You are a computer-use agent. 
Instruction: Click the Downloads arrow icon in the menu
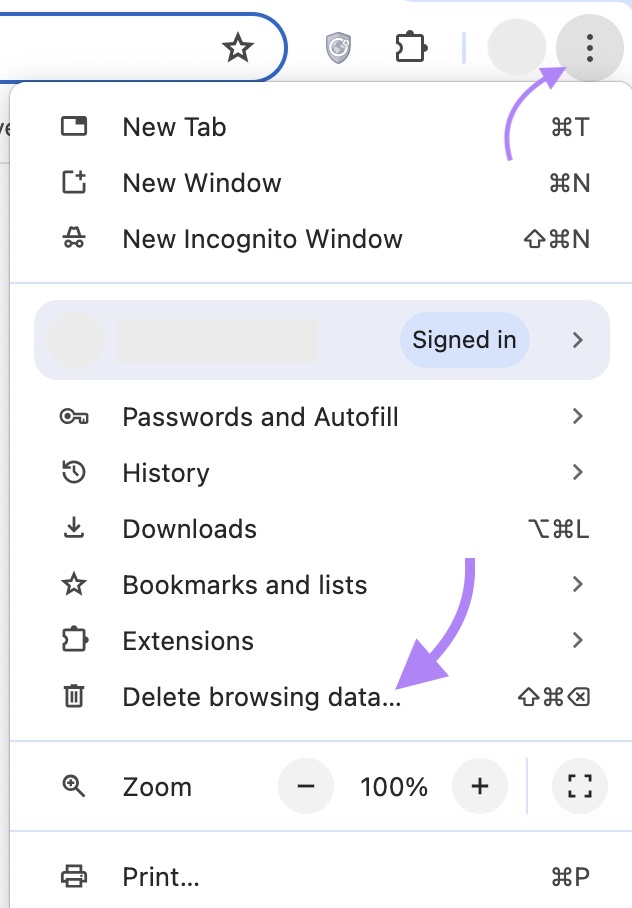(x=75, y=528)
